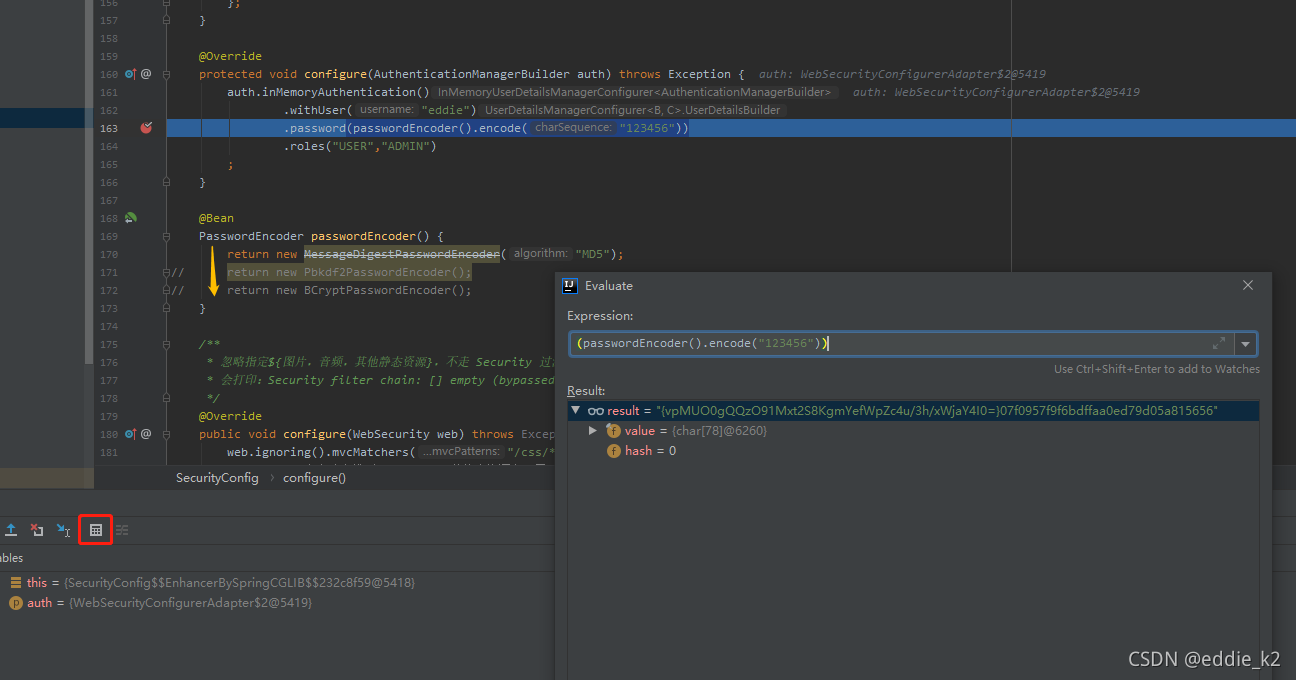Viewport: 1296px width, 680px height.
Task: Click the @Override annotation on line 159
Action: (230, 56)
